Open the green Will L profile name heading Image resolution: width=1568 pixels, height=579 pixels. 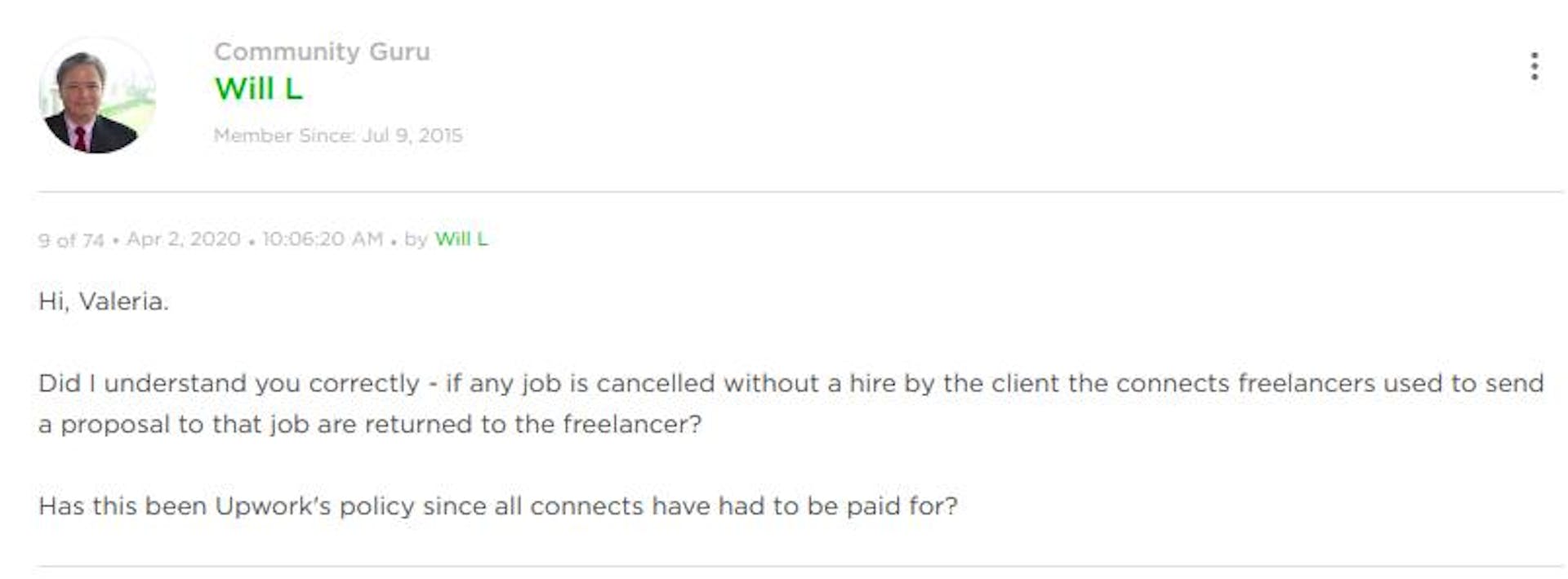pyautogui.click(x=258, y=88)
